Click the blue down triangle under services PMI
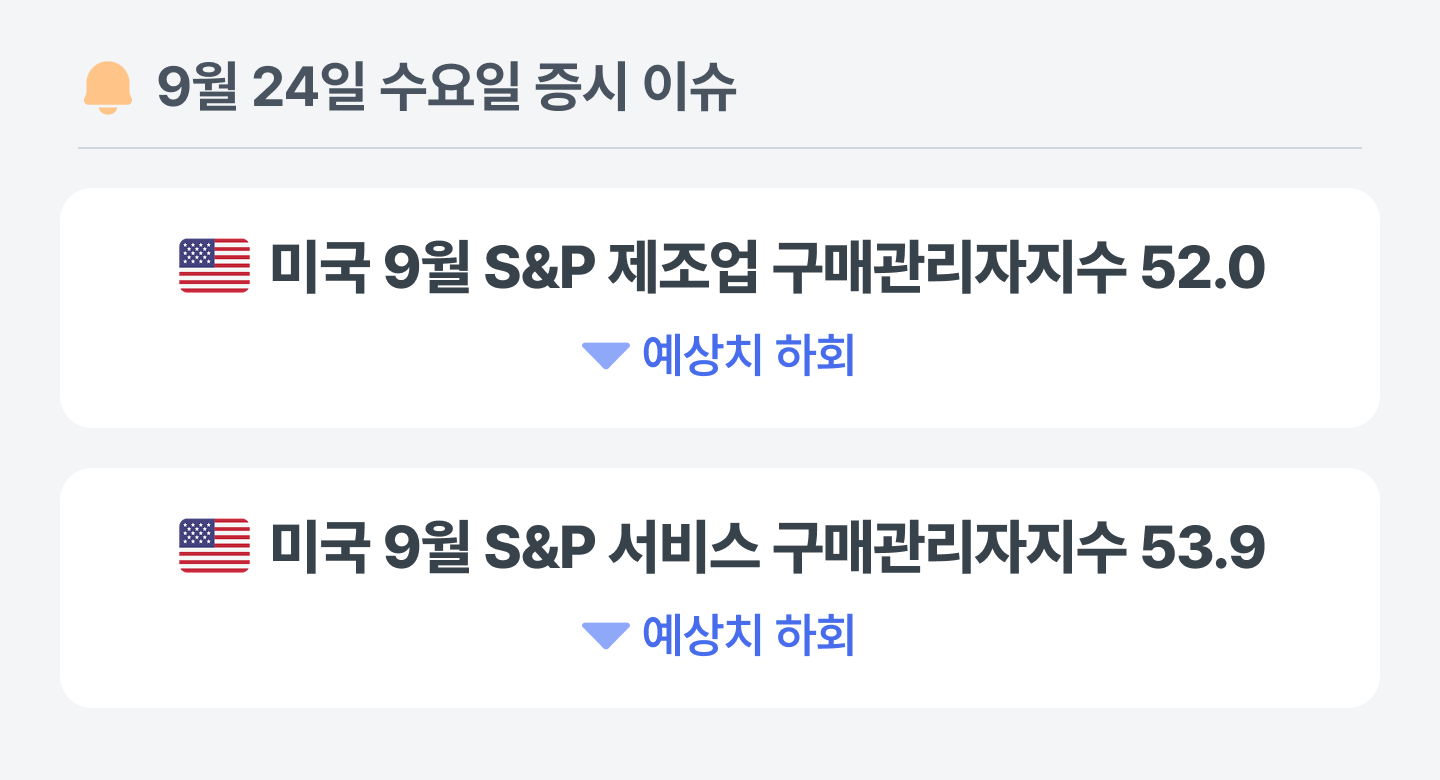This screenshot has height=780, width=1440. coord(605,636)
